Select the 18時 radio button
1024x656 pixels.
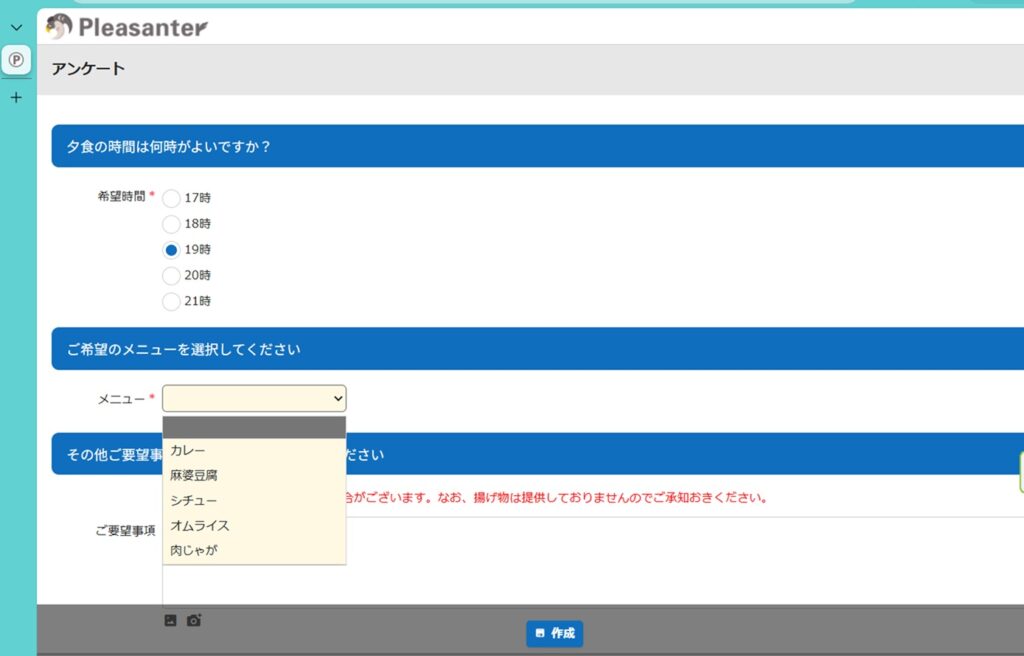pyautogui.click(x=171, y=224)
